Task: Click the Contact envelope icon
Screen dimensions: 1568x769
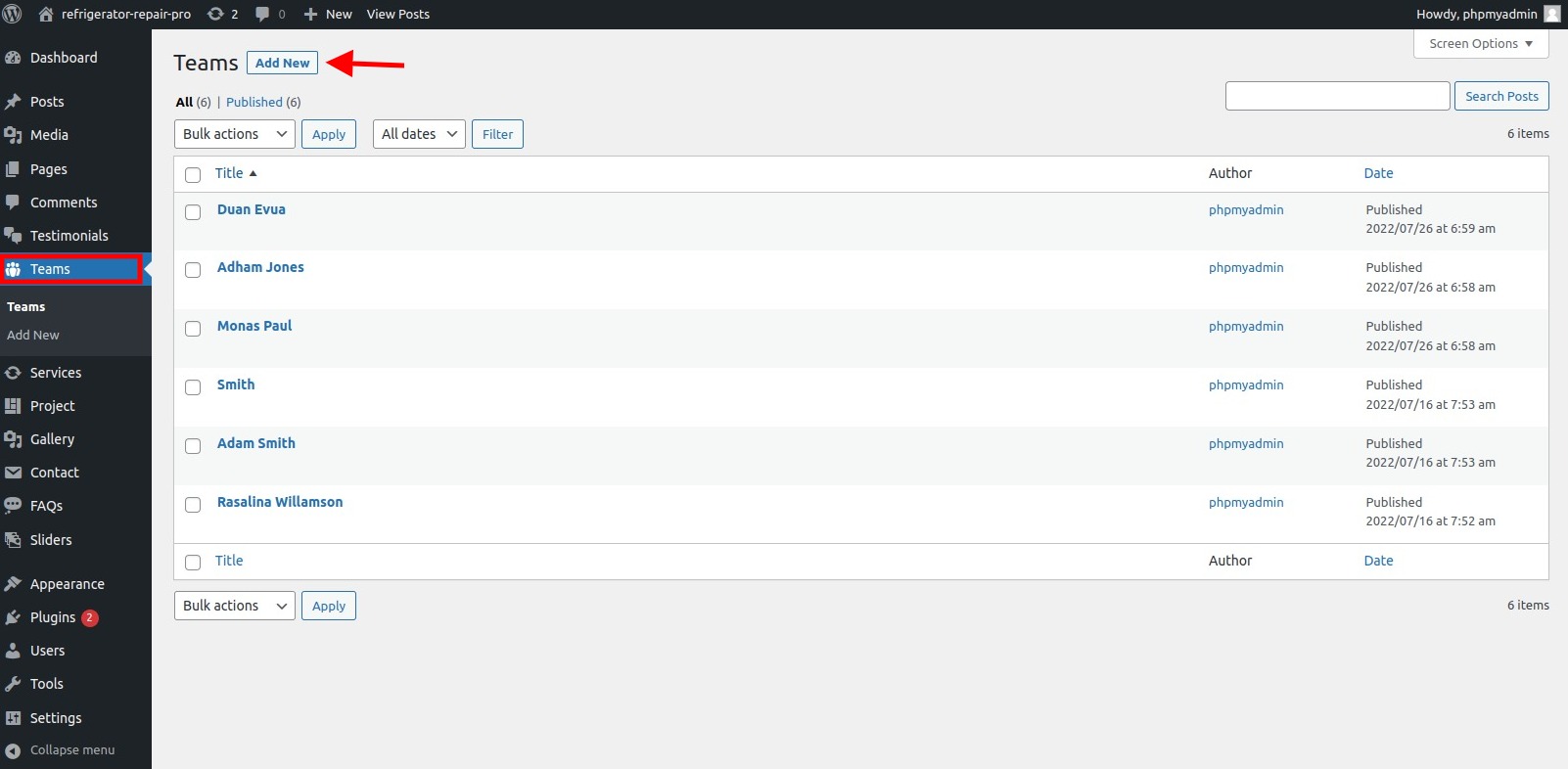Action: [13, 473]
